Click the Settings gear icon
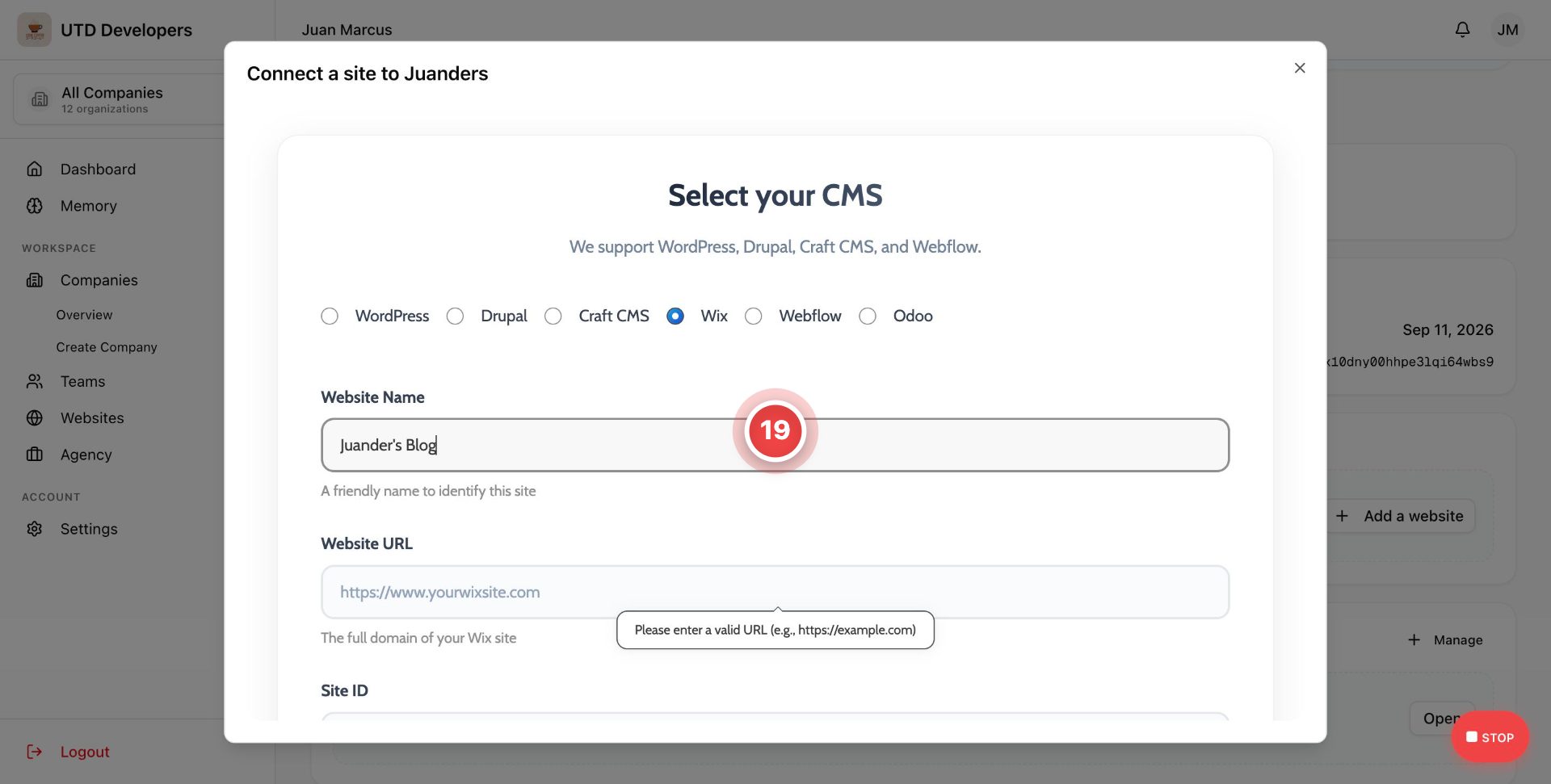The height and width of the screenshot is (784, 1551). click(x=35, y=529)
